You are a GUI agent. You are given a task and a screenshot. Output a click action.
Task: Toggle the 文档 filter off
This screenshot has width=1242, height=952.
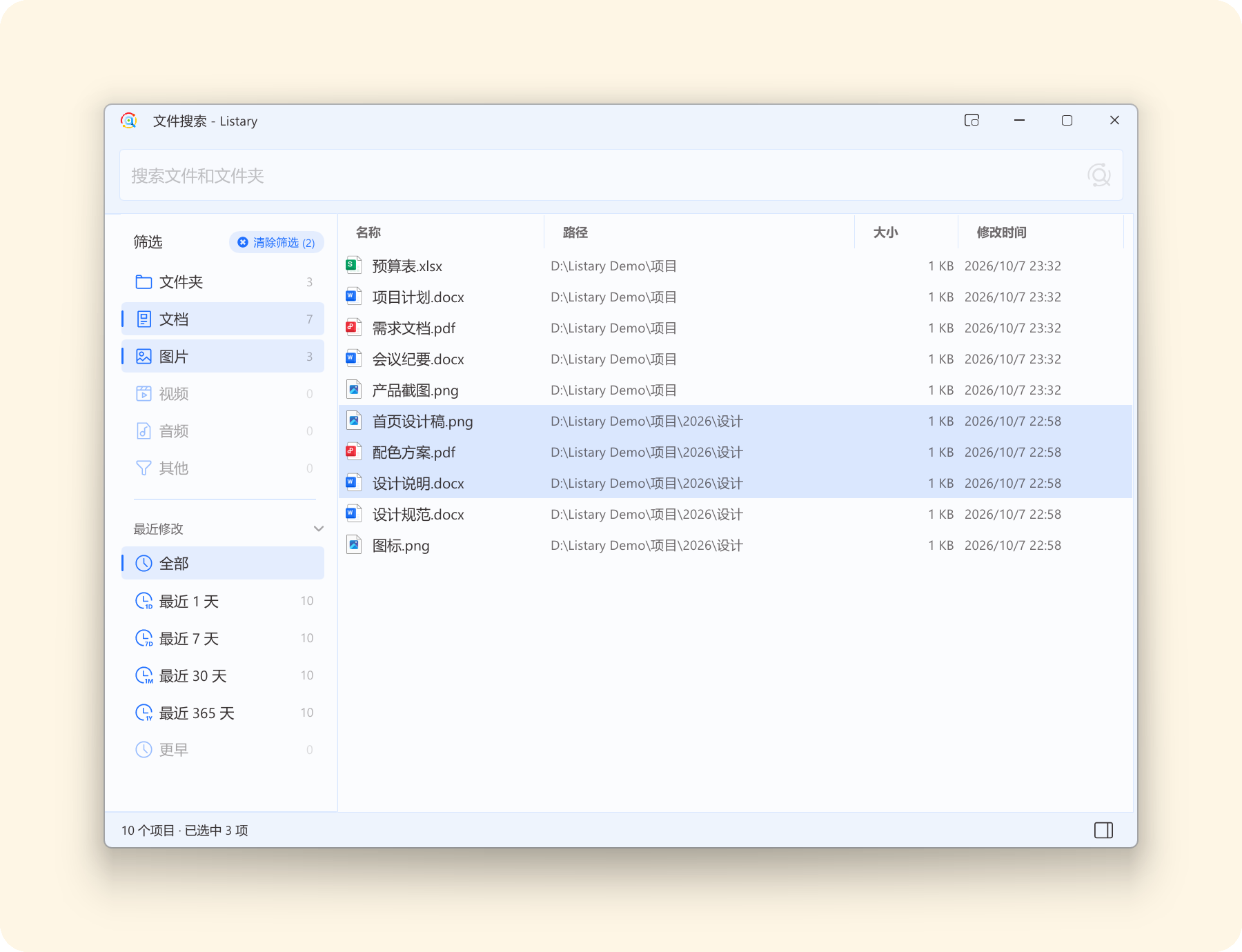point(223,319)
